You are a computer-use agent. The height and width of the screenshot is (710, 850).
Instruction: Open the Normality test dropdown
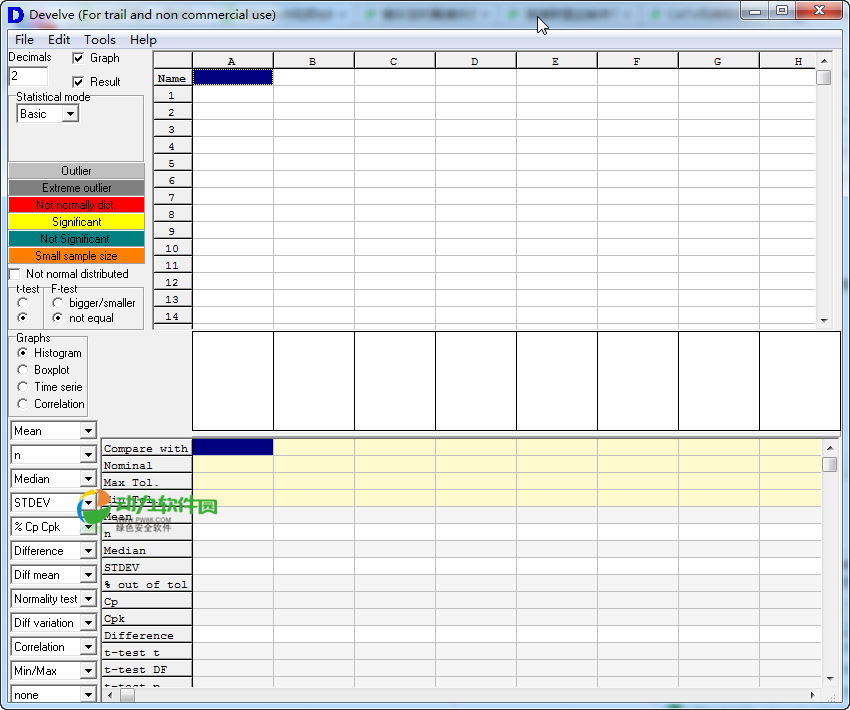[88, 599]
